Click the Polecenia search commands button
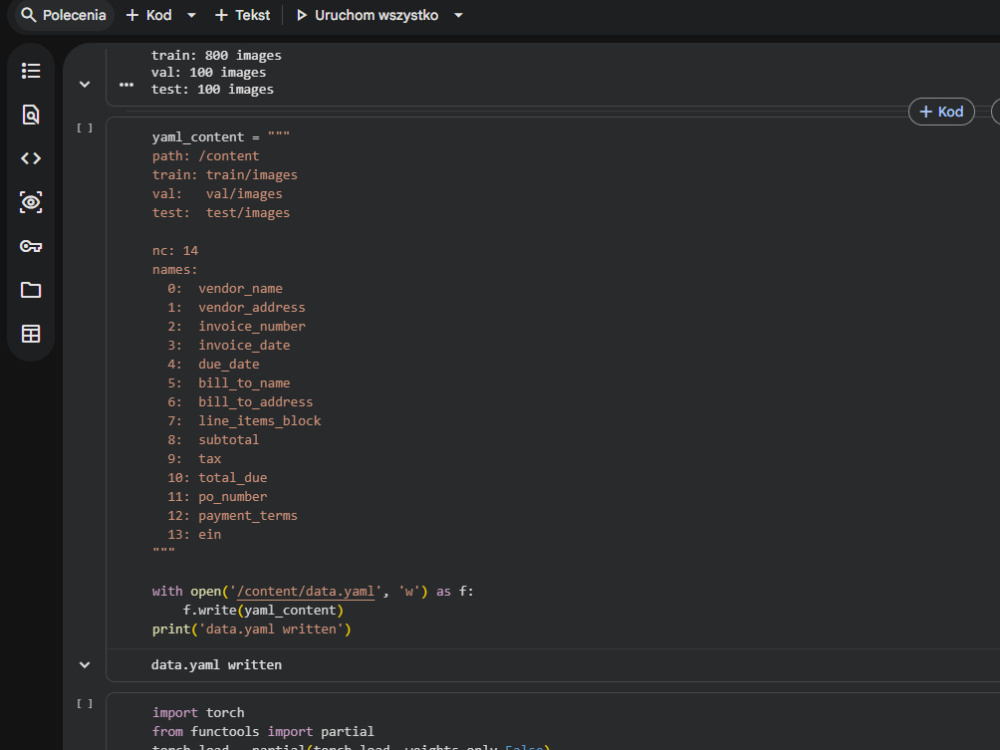Screen dimensions: 1000x750 coord(63,15)
